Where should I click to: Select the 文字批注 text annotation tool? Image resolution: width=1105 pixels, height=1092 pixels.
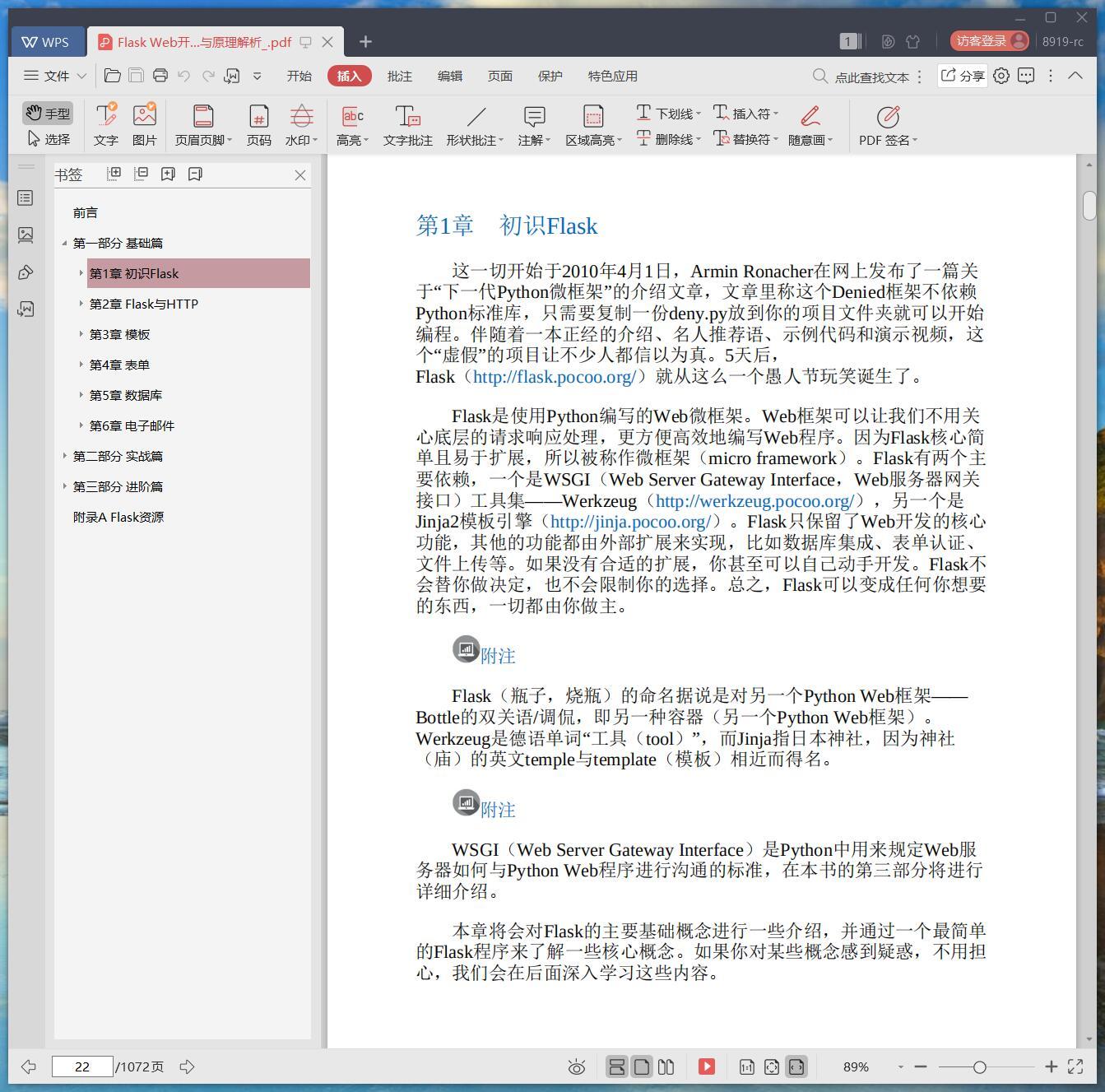click(x=407, y=125)
